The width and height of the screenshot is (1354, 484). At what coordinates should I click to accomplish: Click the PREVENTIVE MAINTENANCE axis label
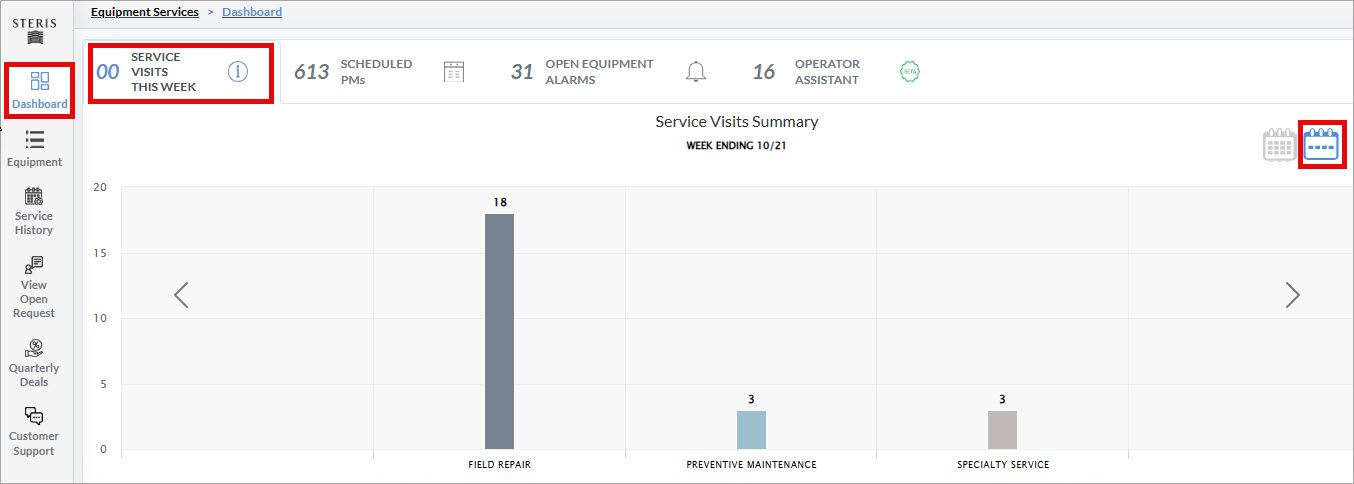(751, 465)
